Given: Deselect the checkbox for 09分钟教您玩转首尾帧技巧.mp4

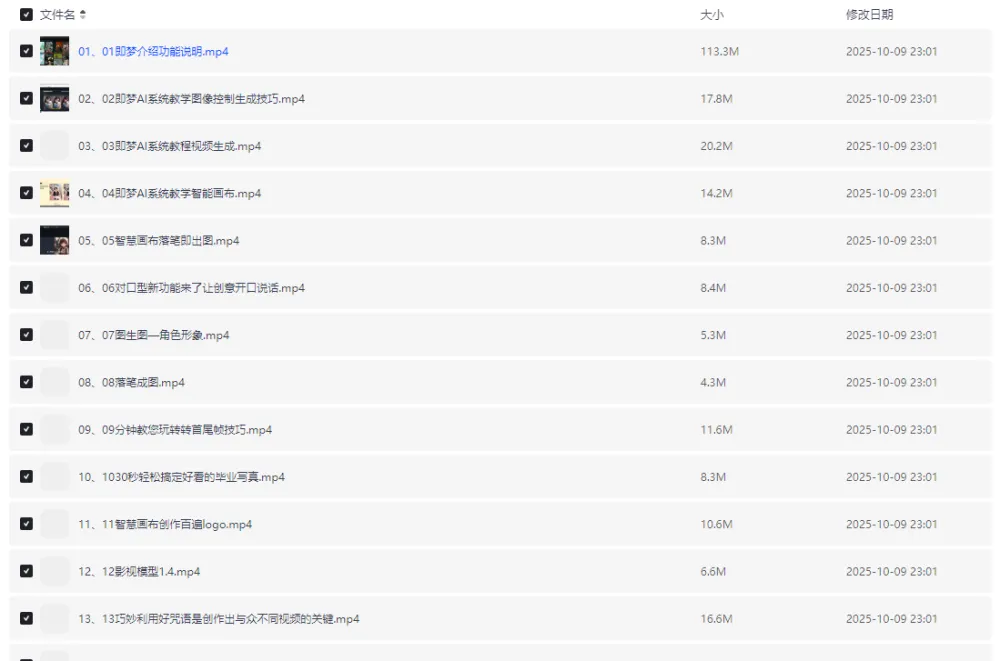Looking at the screenshot, I should [x=26, y=430].
